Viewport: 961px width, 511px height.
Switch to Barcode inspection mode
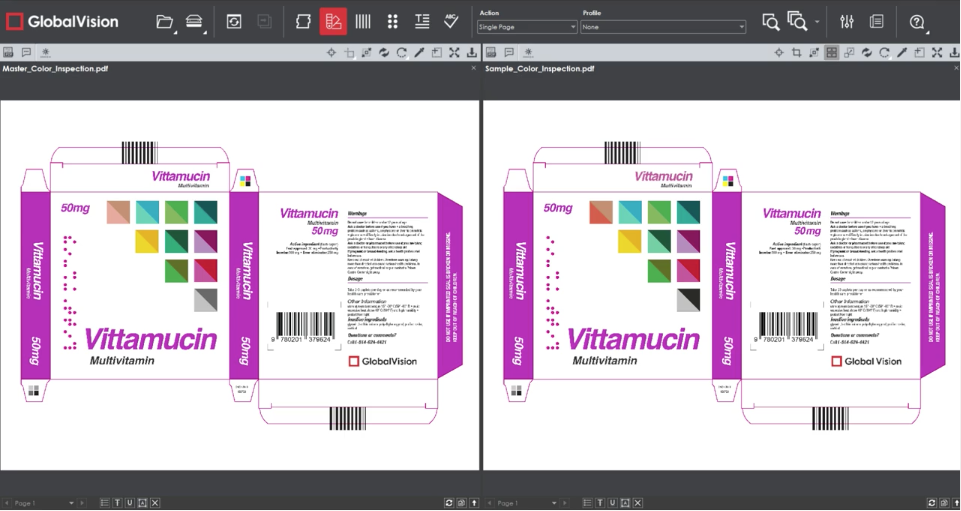[x=363, y=22]
